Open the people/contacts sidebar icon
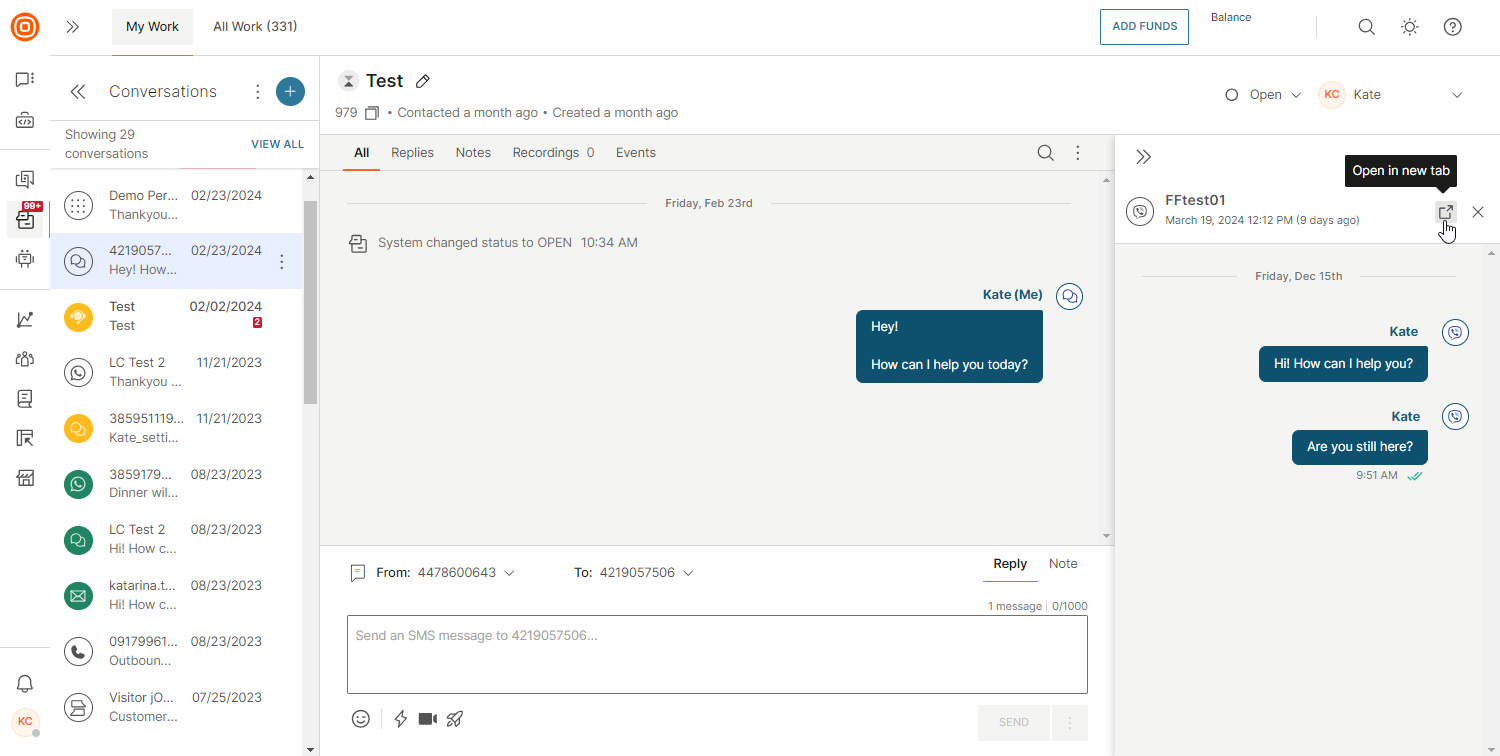The height and width of the screenshot is (756, 1500). 25,359
